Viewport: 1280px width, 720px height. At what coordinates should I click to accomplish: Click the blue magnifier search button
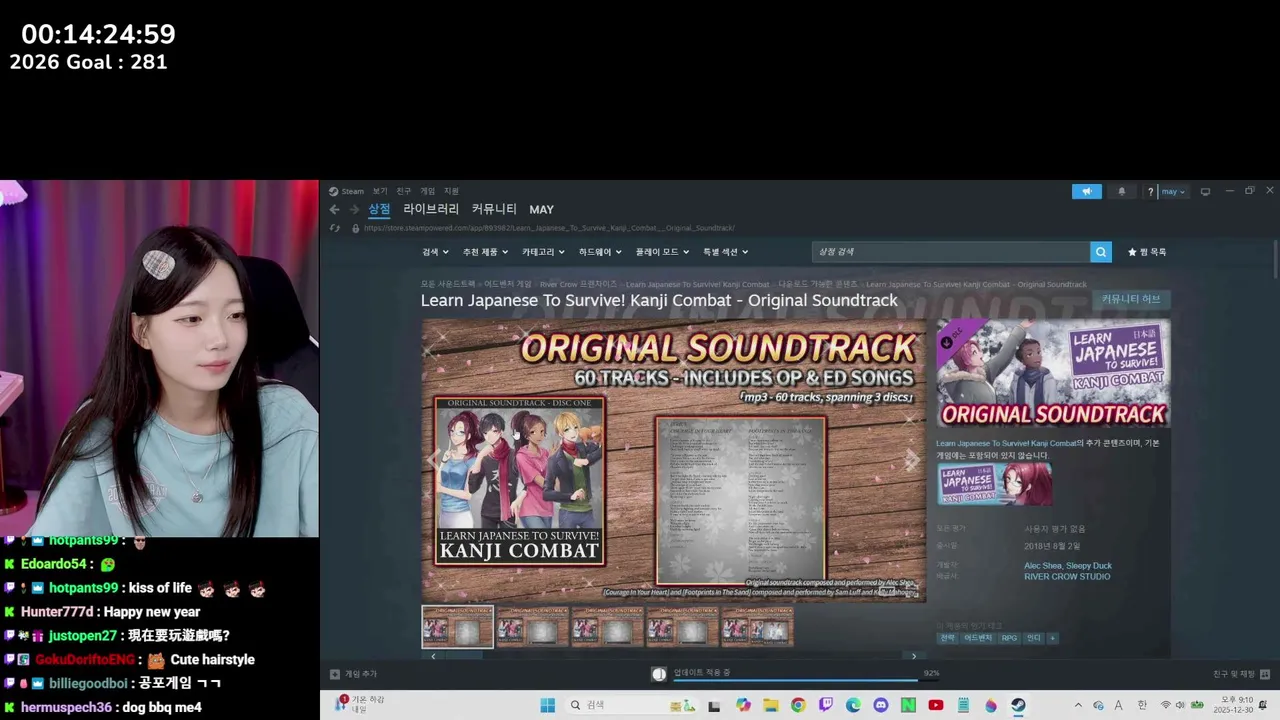(x=1101, y=252)
